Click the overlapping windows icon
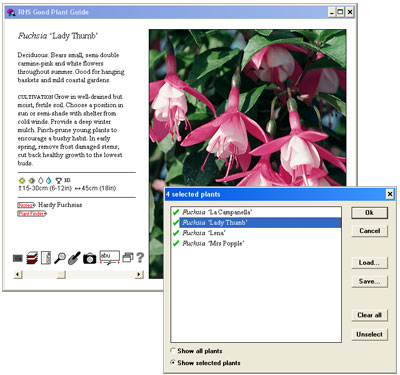 (128, 257)
